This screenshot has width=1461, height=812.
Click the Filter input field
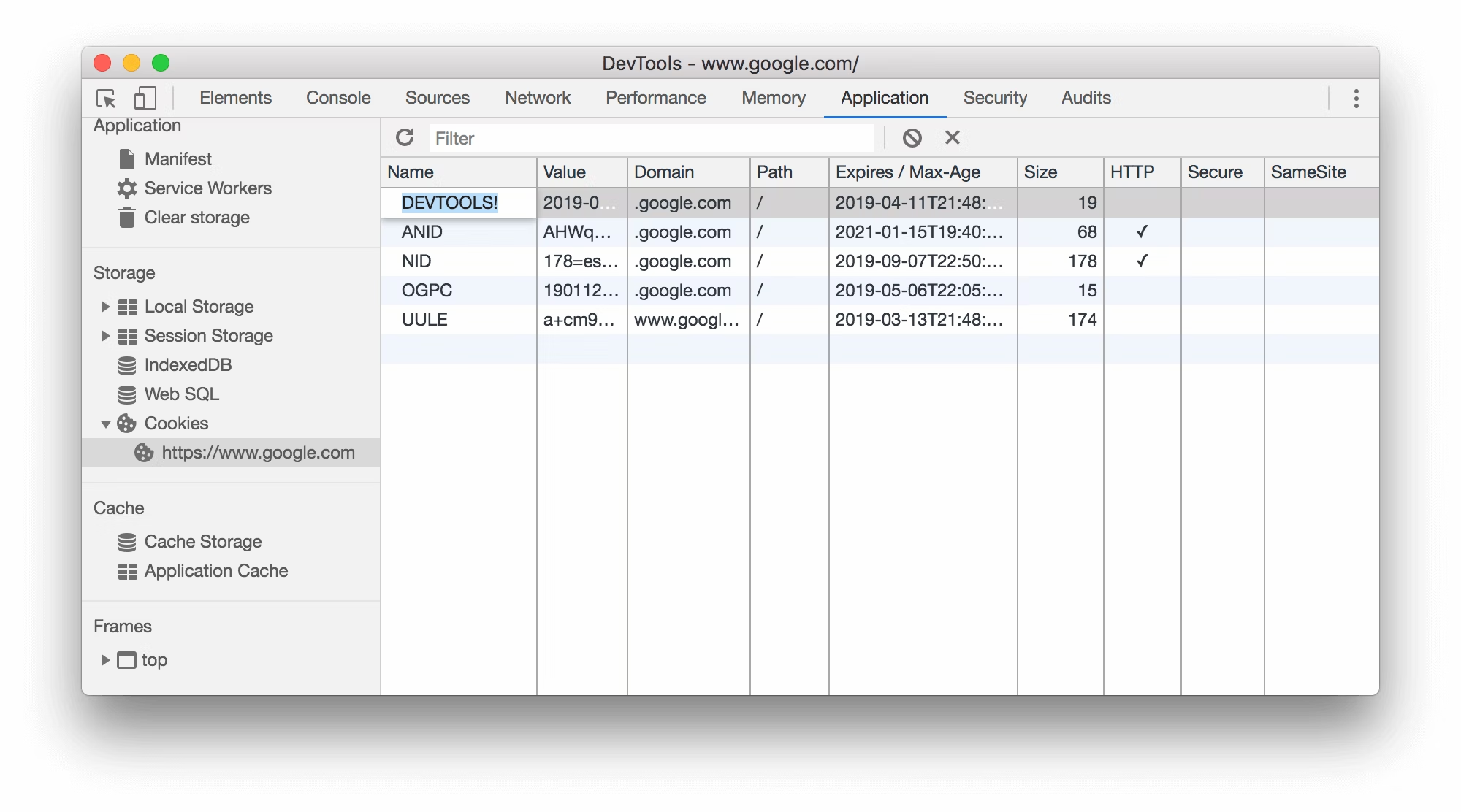pyautogui.click(x=650, y=138)
